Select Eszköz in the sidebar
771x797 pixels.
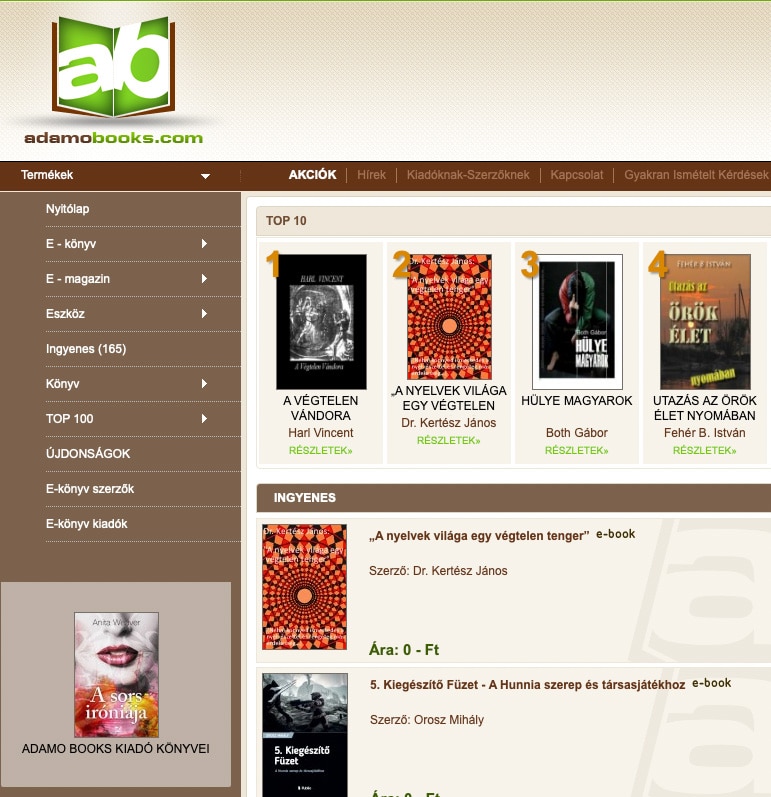65,314
